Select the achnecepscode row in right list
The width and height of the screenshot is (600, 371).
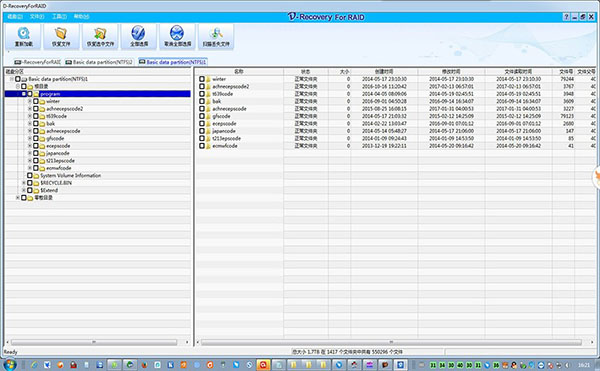[395, 109]
